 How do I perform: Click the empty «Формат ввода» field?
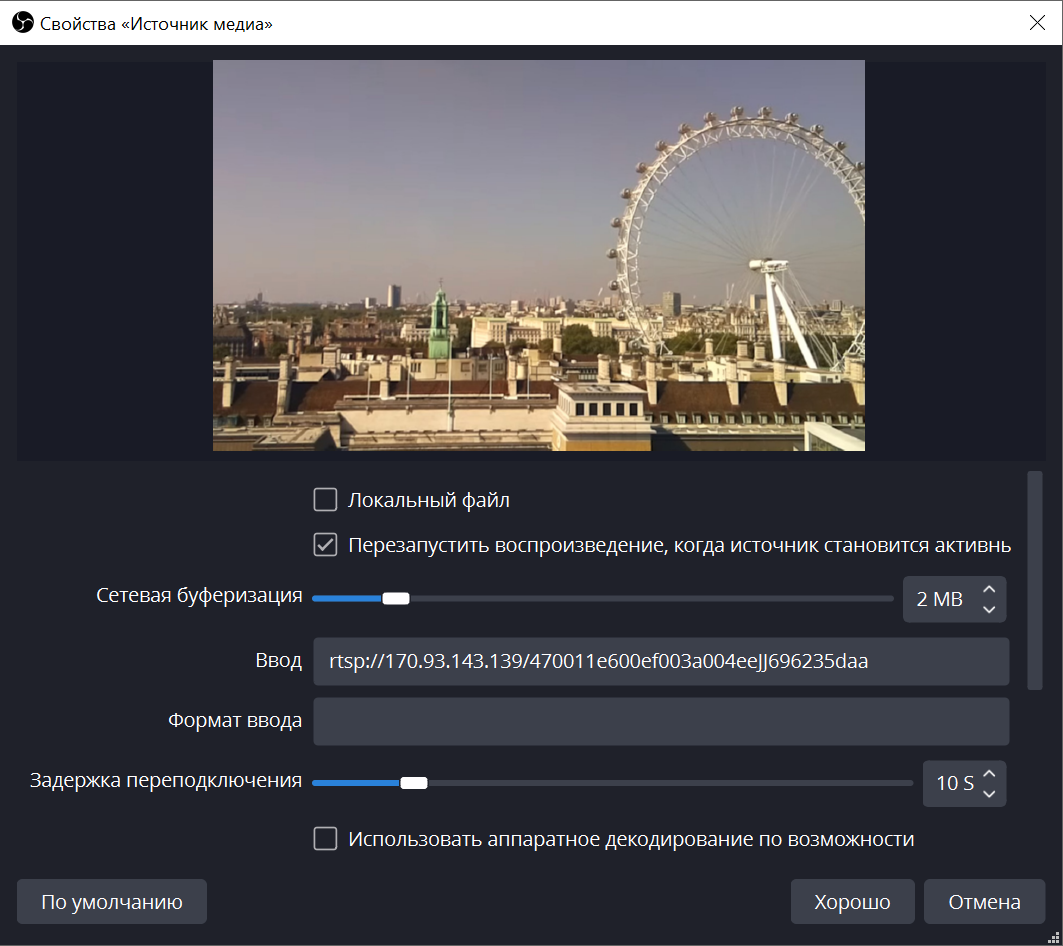point(661,721)
